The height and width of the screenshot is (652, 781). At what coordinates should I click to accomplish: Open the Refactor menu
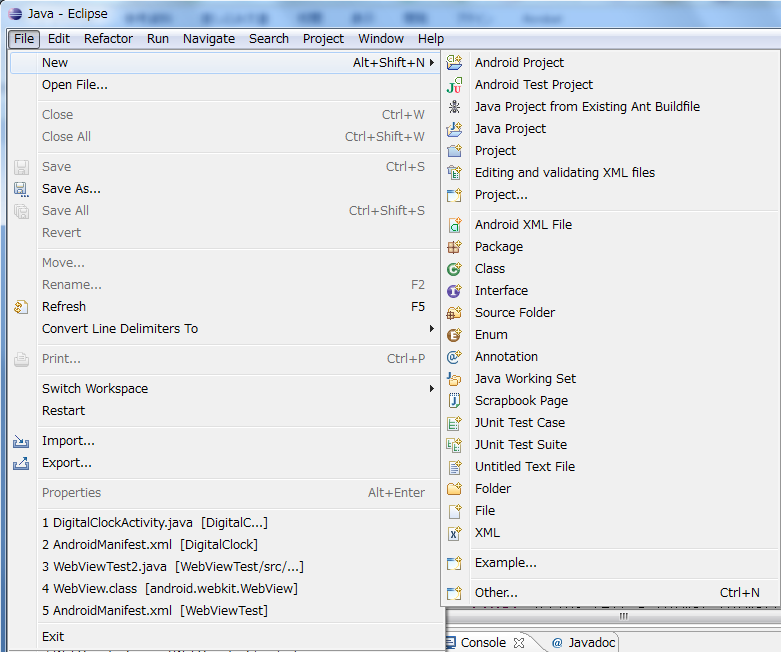coord(108,39)
